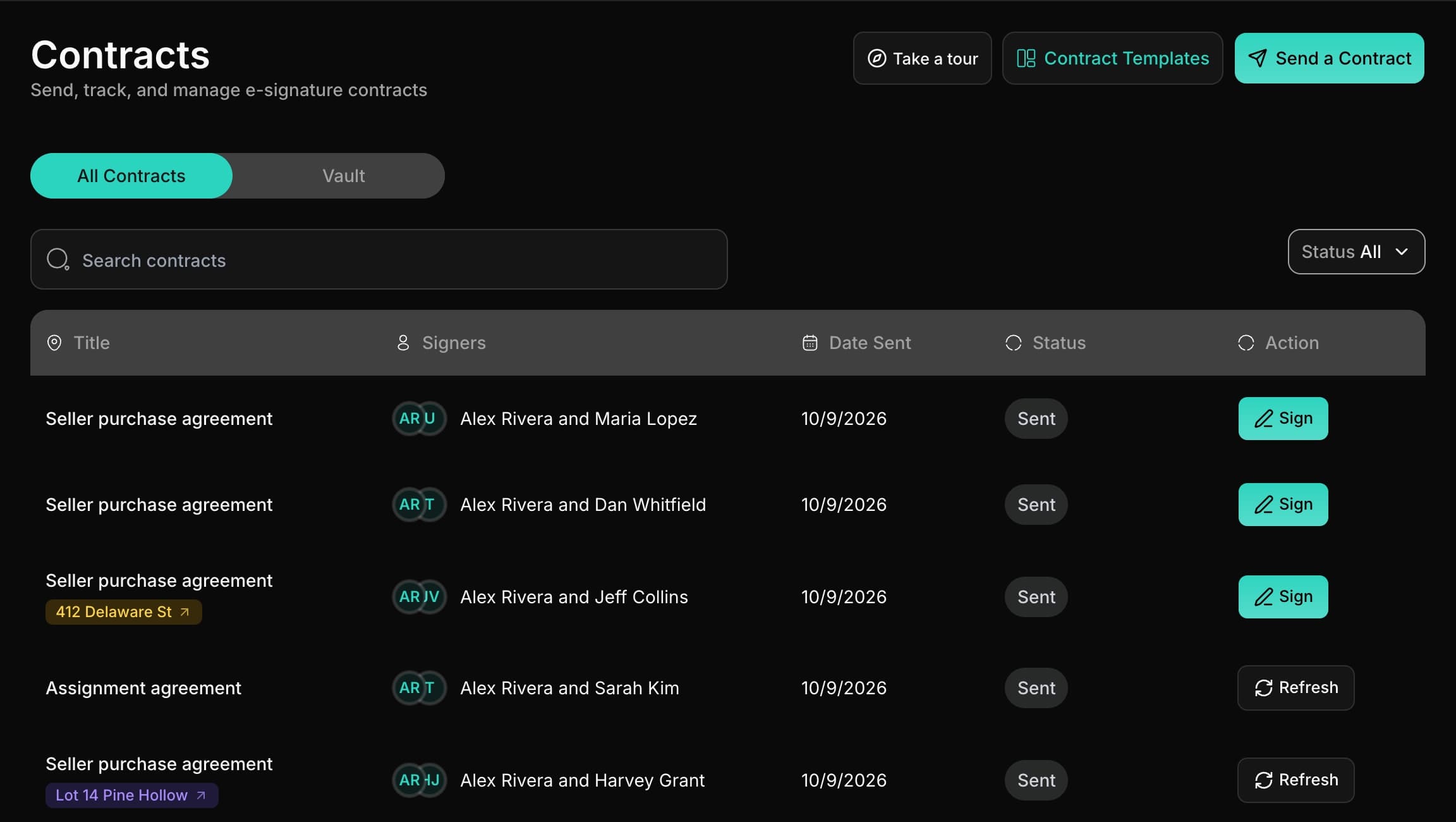
Task: Click the Sent status badge for Sarah Kim
Action: pyautogui.click(x=1036, y=688)
